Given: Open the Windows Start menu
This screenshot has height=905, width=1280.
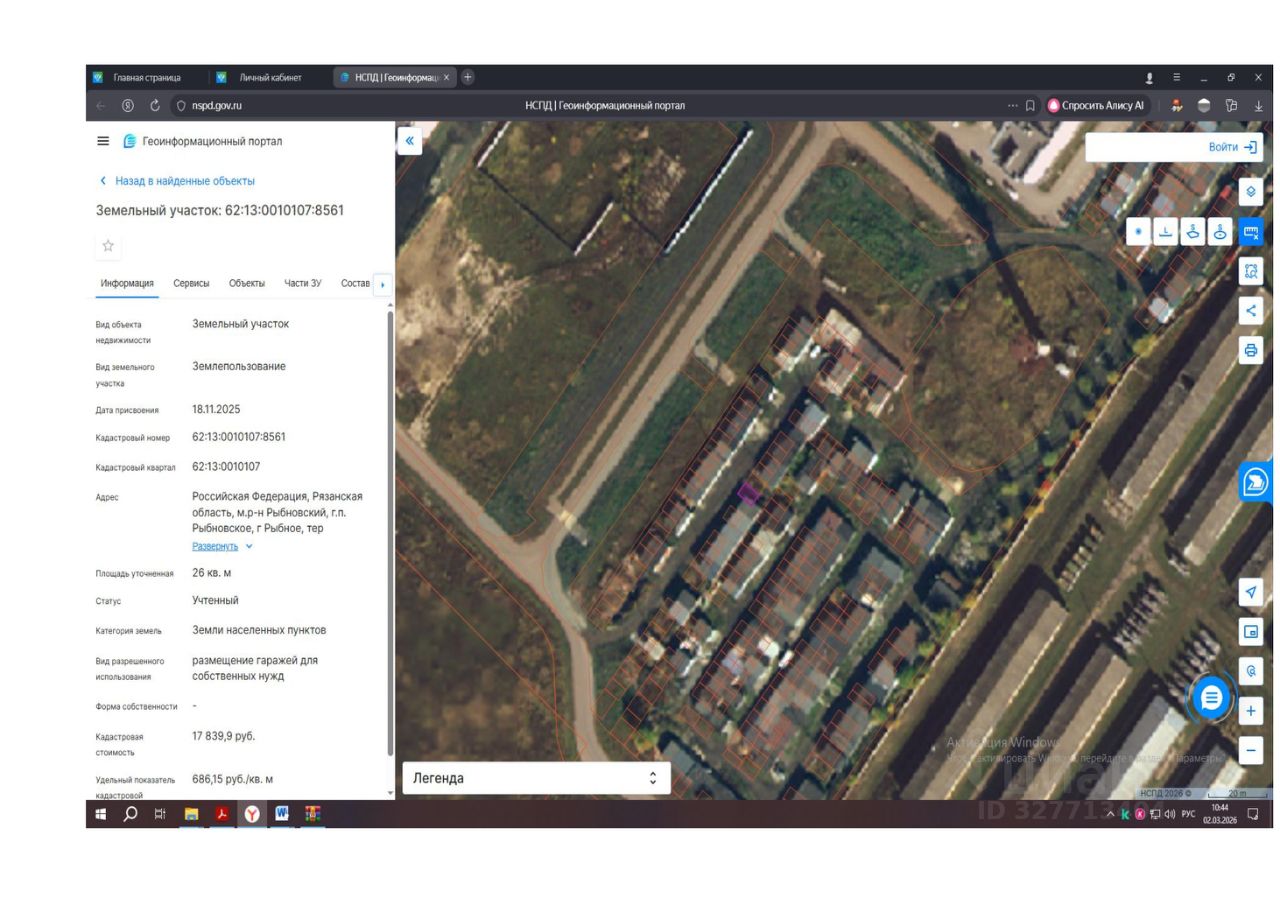Looking at the screenshot, I should [101, 814].
